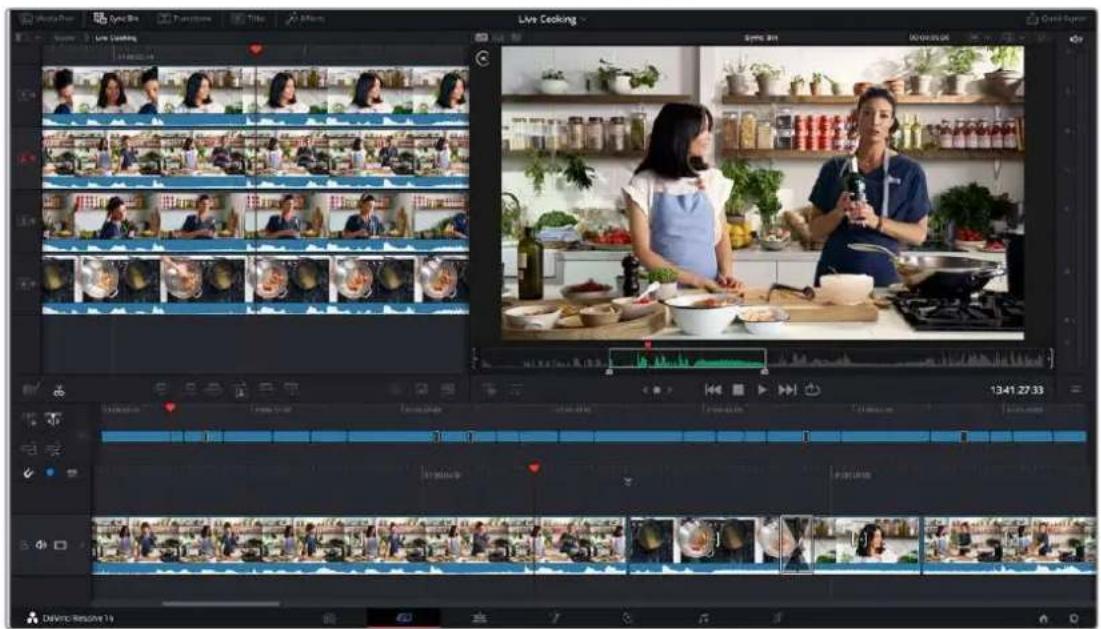Switch to the Media page
Viewport: 1101px width, 629px height.
pos(329,618)
